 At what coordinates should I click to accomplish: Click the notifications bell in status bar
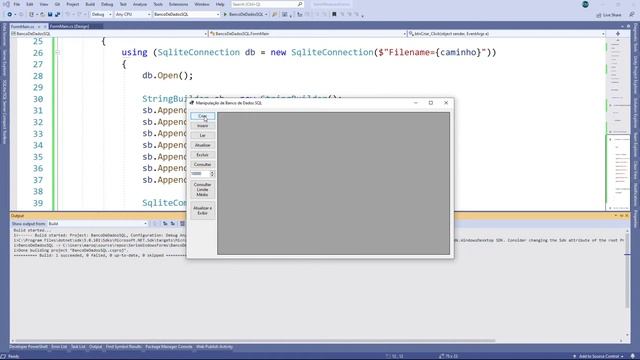click(x=633, y=356)
